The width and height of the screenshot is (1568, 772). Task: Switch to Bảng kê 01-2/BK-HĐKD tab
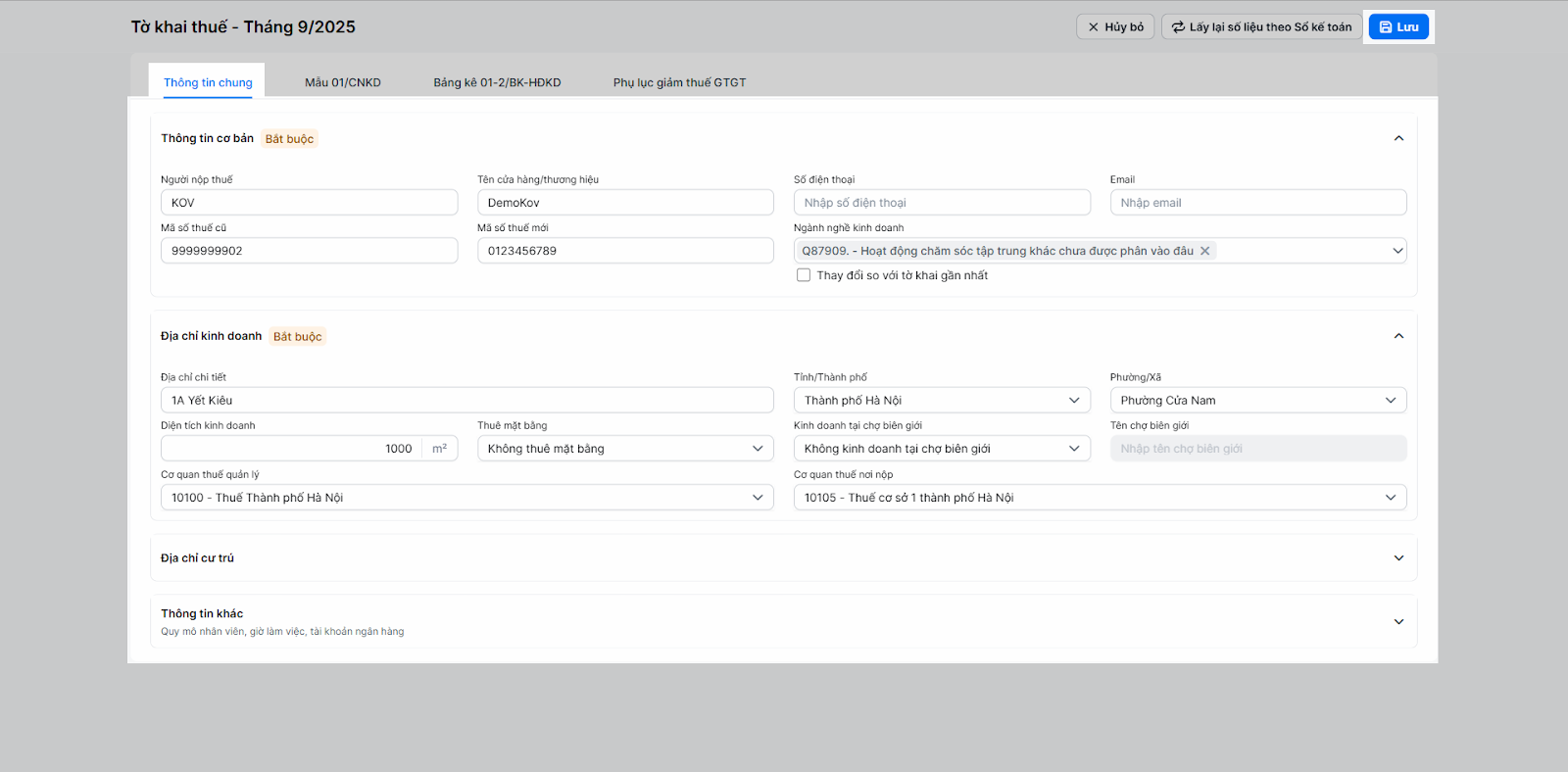pyautogui.click(x=497, y=82)
